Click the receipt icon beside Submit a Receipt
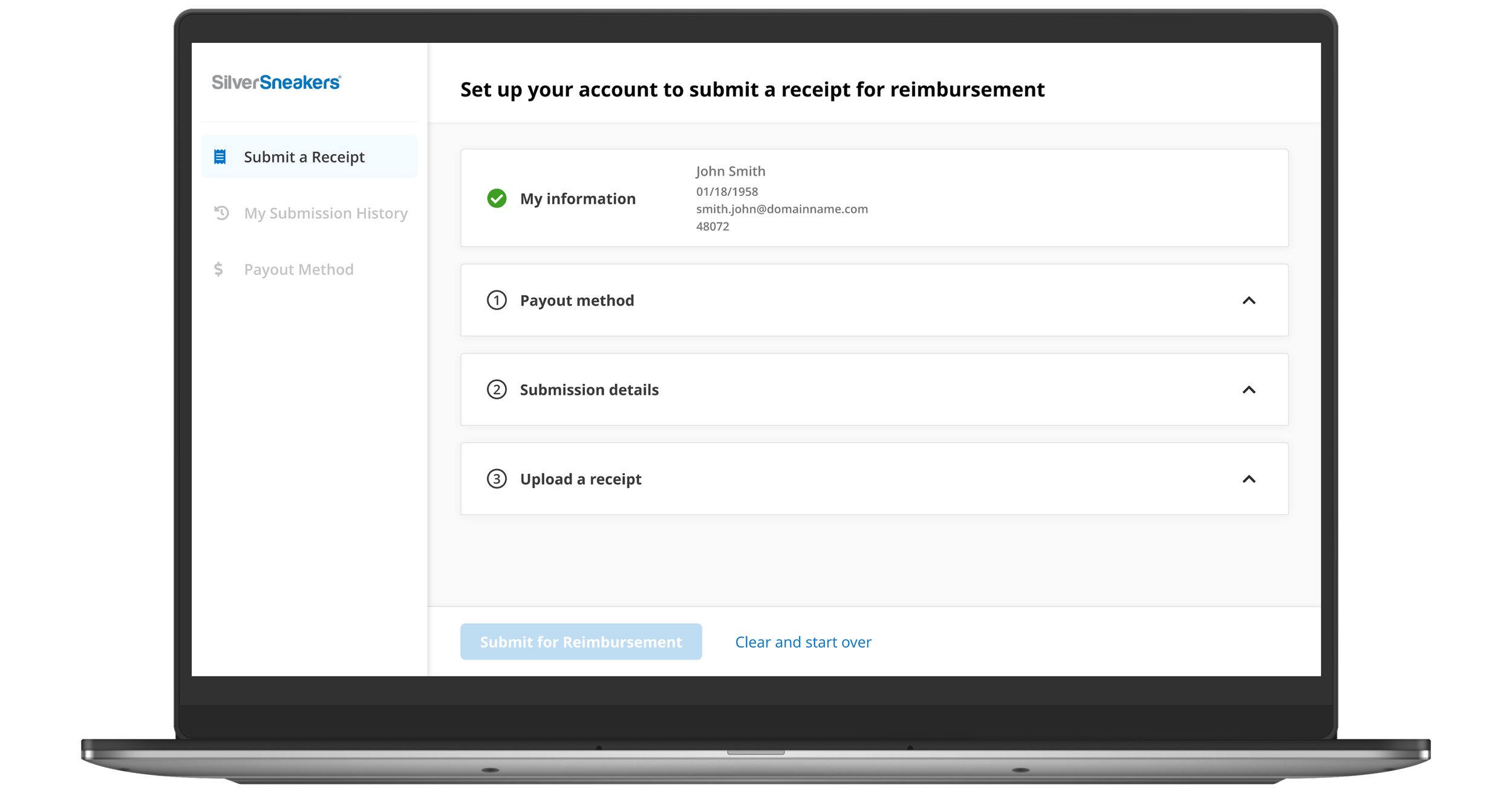 click(220, 157)
